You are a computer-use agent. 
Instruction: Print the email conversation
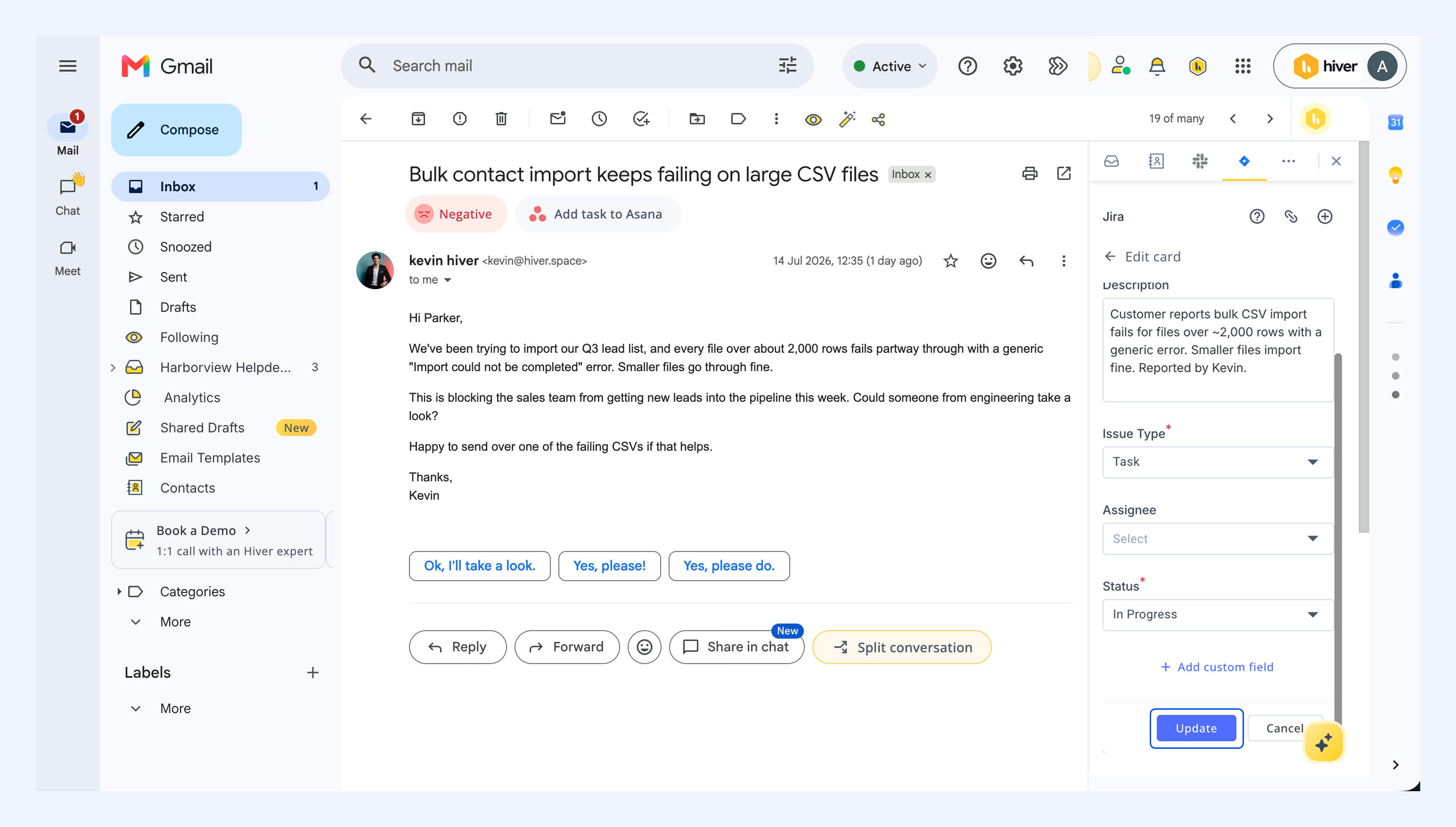(1030, 173)
